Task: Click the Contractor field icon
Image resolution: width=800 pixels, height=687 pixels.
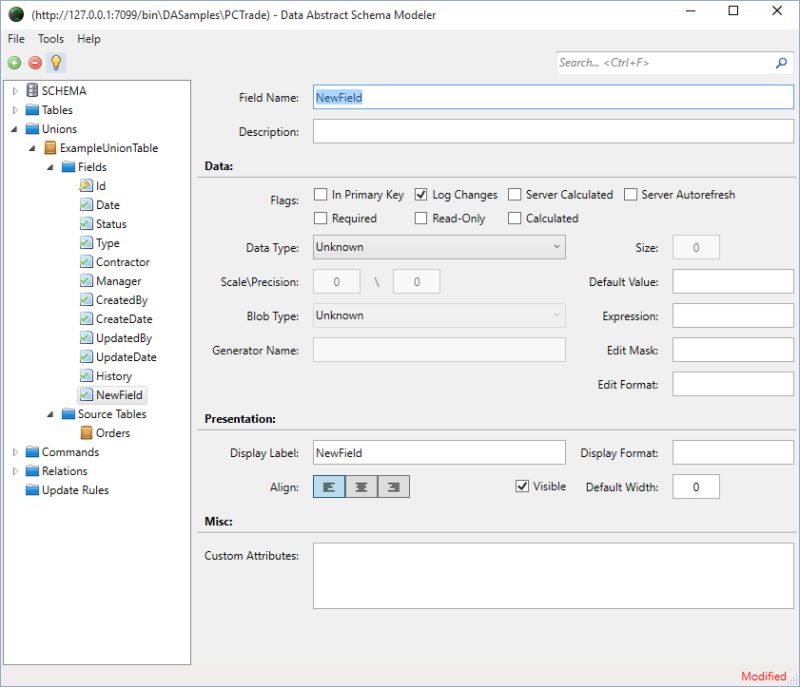Action: (x=86, y=262)
